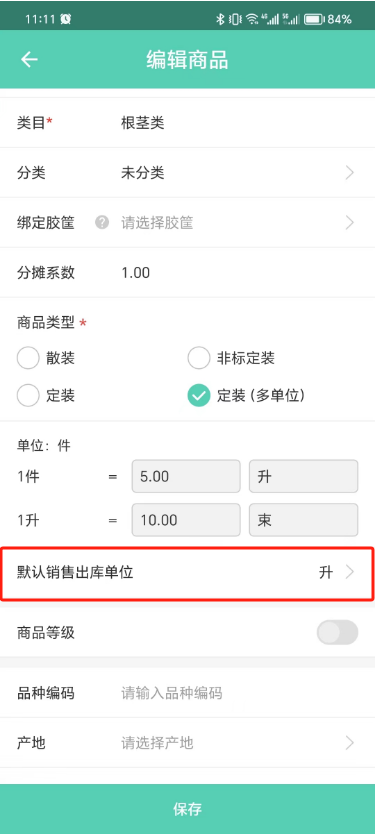Tap the Bluetooth status icon

click(x=220, y=20)
